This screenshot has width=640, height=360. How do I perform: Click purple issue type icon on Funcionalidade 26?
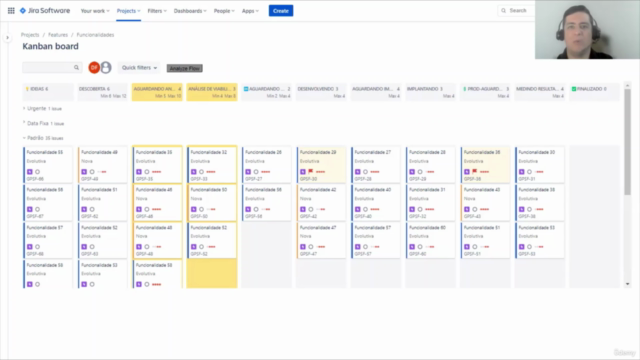click(x=248, y=172)
